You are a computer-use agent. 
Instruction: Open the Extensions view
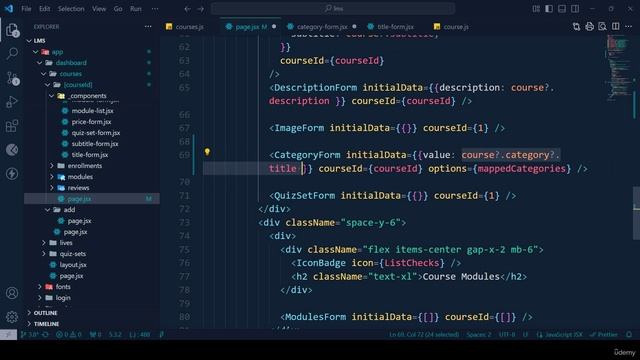[x=12, y=126]
